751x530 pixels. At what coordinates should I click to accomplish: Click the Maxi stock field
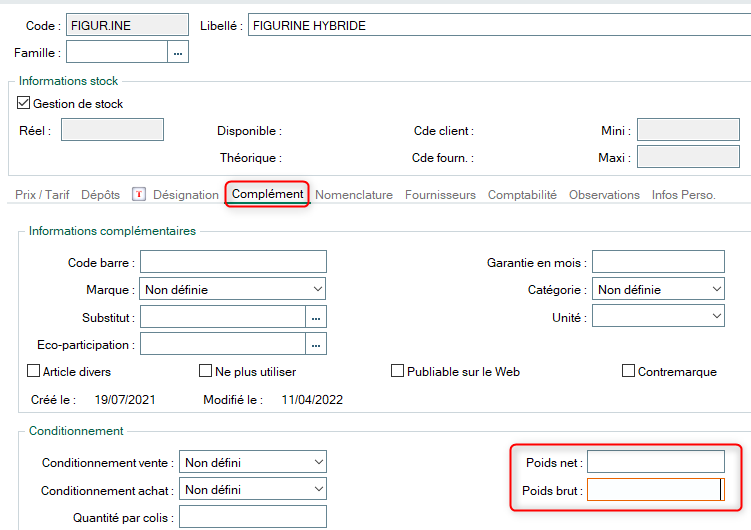click(688, 157)
